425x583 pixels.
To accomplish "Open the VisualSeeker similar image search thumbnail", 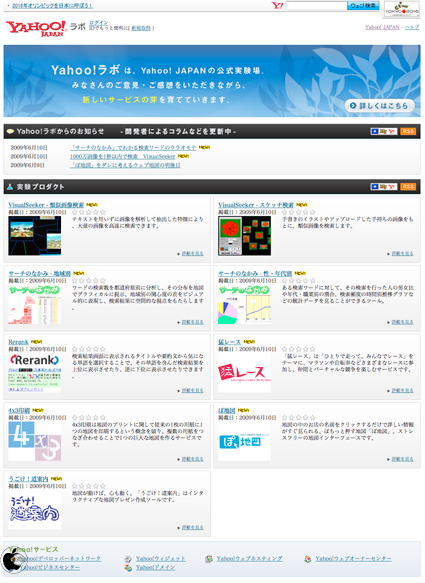I will 35,236.
